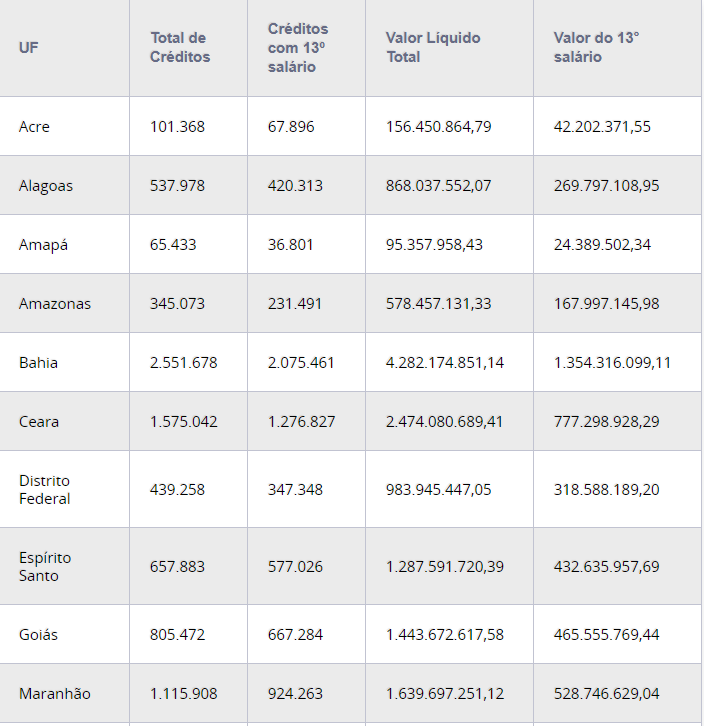Click the Bahia state cell

point(38,363)
